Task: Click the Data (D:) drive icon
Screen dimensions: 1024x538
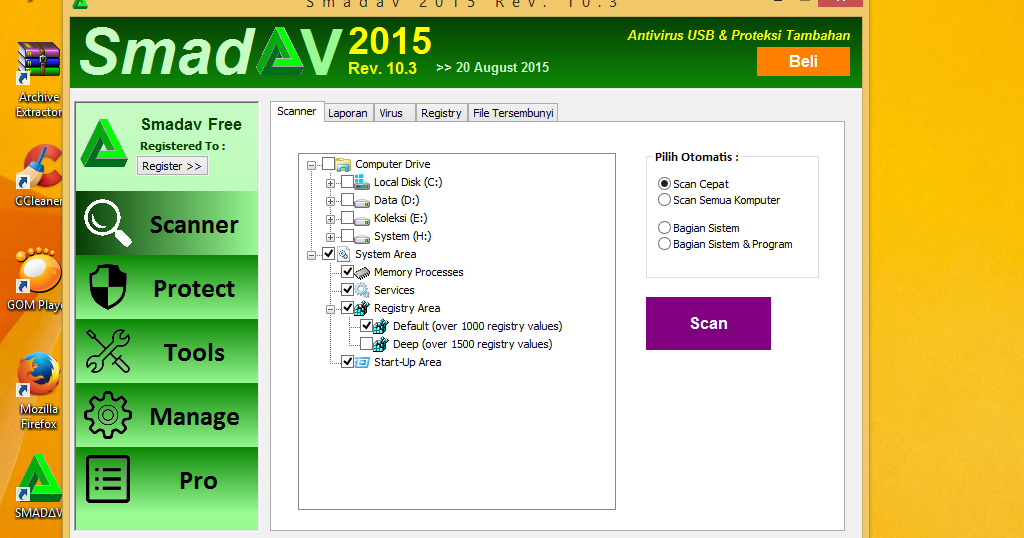Action: click(362, 202)
